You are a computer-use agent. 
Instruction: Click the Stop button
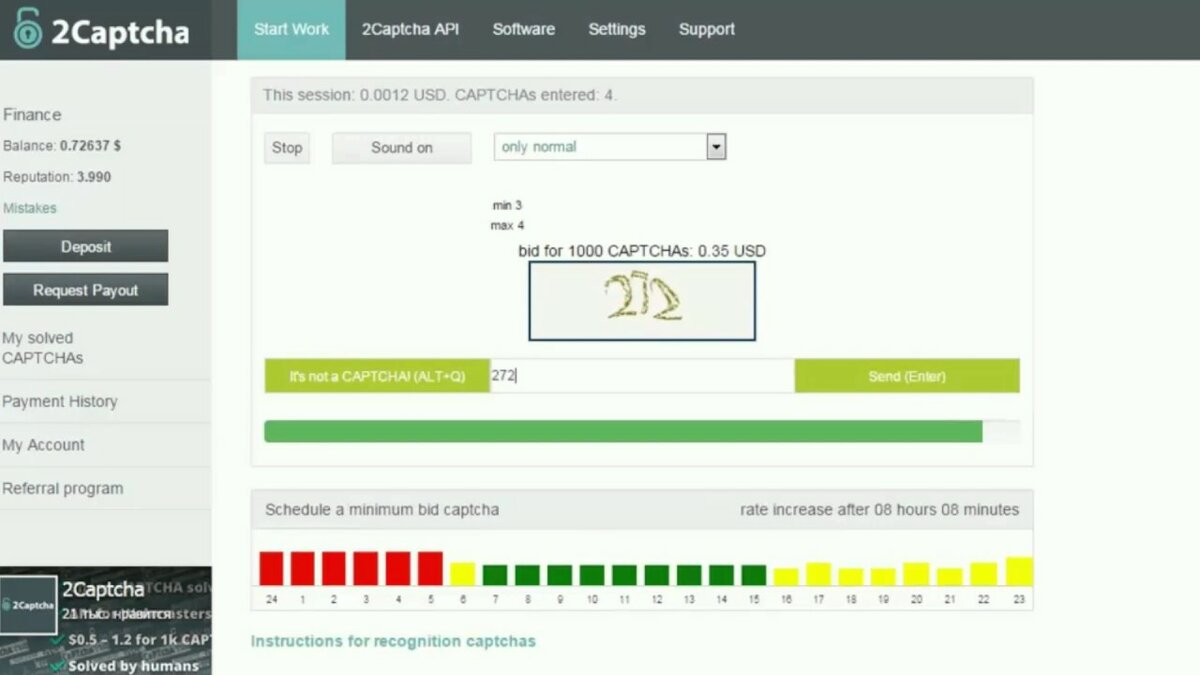point(287,147)
